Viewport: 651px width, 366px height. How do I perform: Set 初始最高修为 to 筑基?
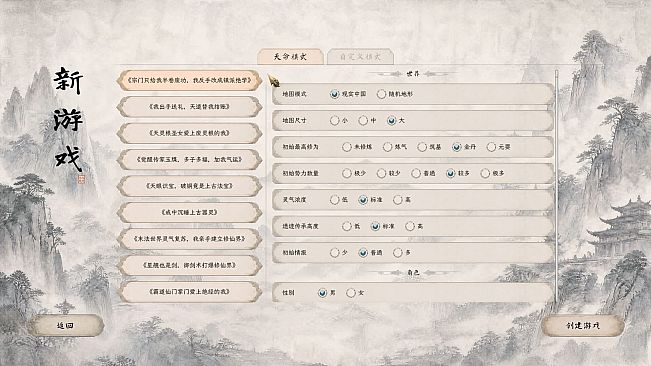click(x=422, y=147)
